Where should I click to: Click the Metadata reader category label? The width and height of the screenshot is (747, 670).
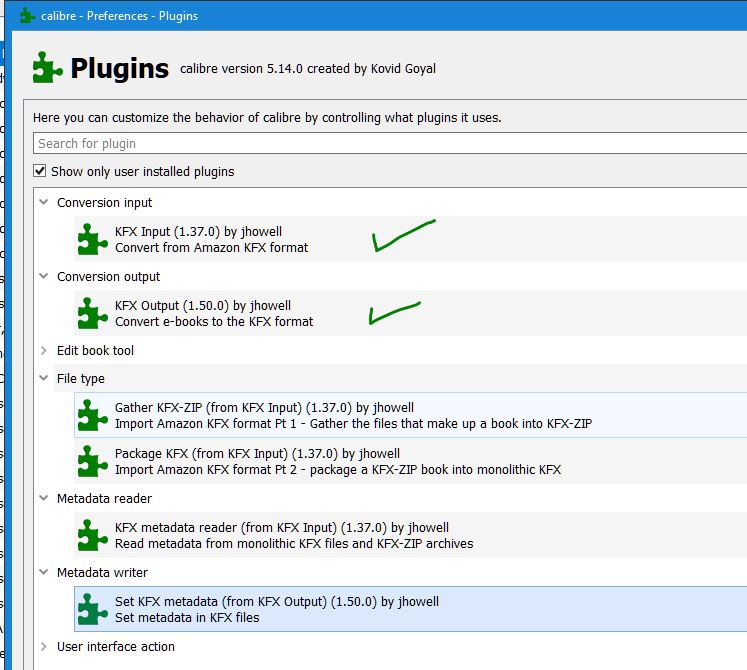tap(104, 498)
